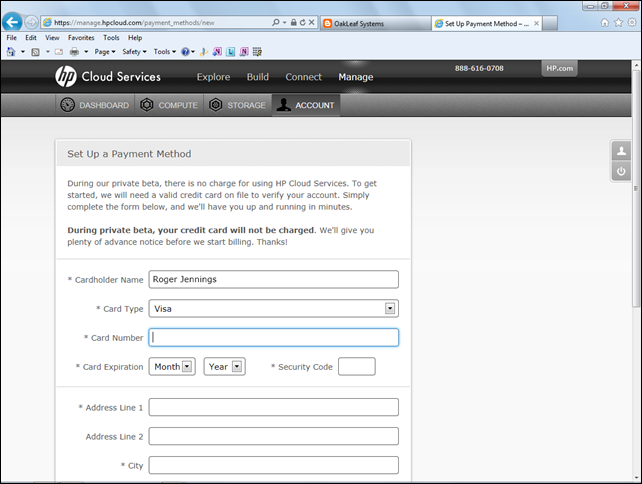The height and width of the screenshot is (484, 642).
Task: Click the RSS feeds icon in command bar
Action: tap(36, 52)
